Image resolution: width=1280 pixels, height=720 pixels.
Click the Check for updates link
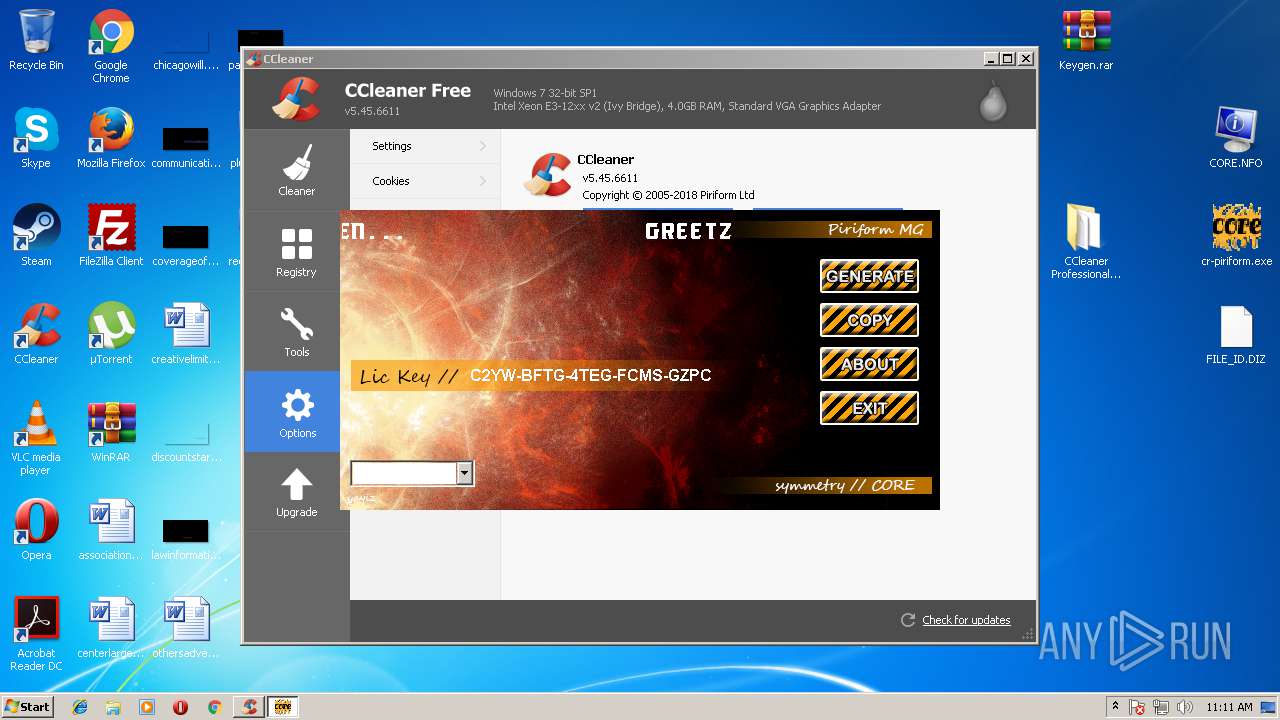point(966,620)
